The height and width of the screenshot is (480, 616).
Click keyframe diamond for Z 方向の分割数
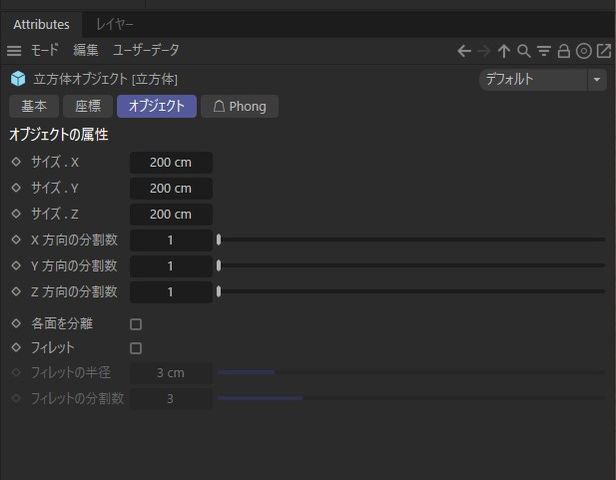pyautogui.click(x=16, y=291)
